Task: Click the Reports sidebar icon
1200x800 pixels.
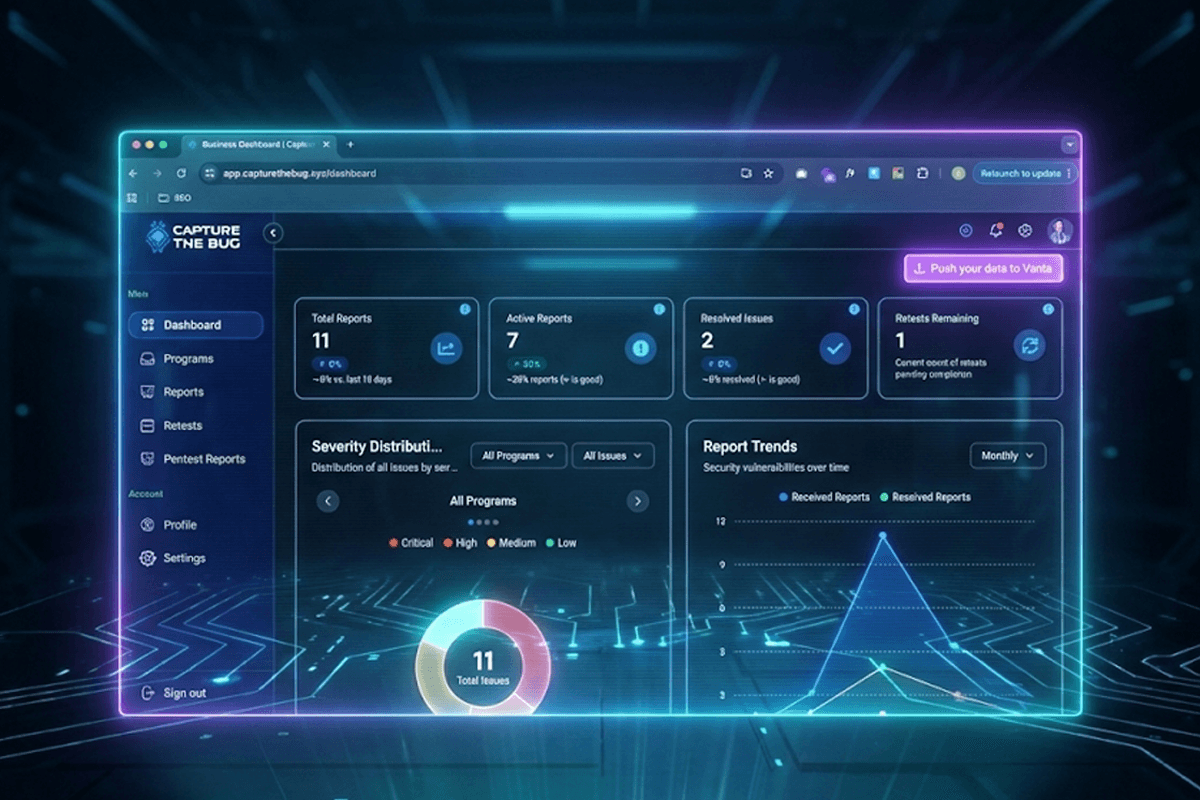Action: point(147,392)
